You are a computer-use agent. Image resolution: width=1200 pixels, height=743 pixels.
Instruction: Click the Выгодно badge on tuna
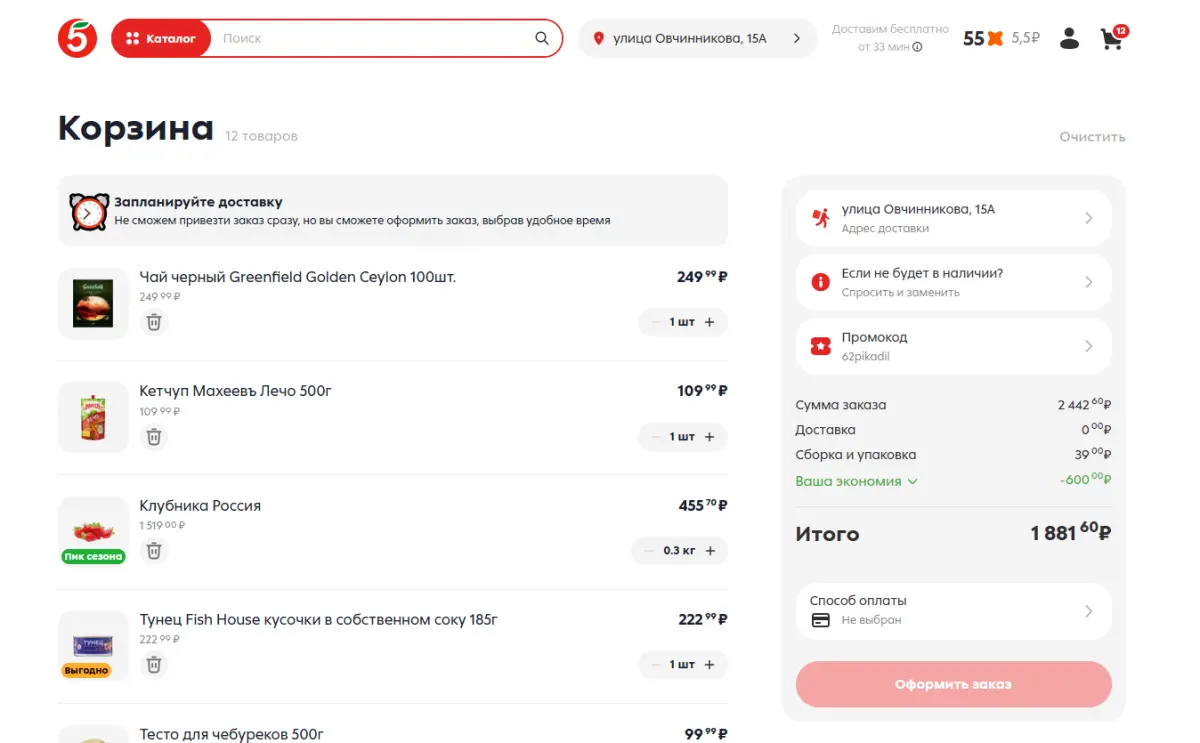click(86, 670)
